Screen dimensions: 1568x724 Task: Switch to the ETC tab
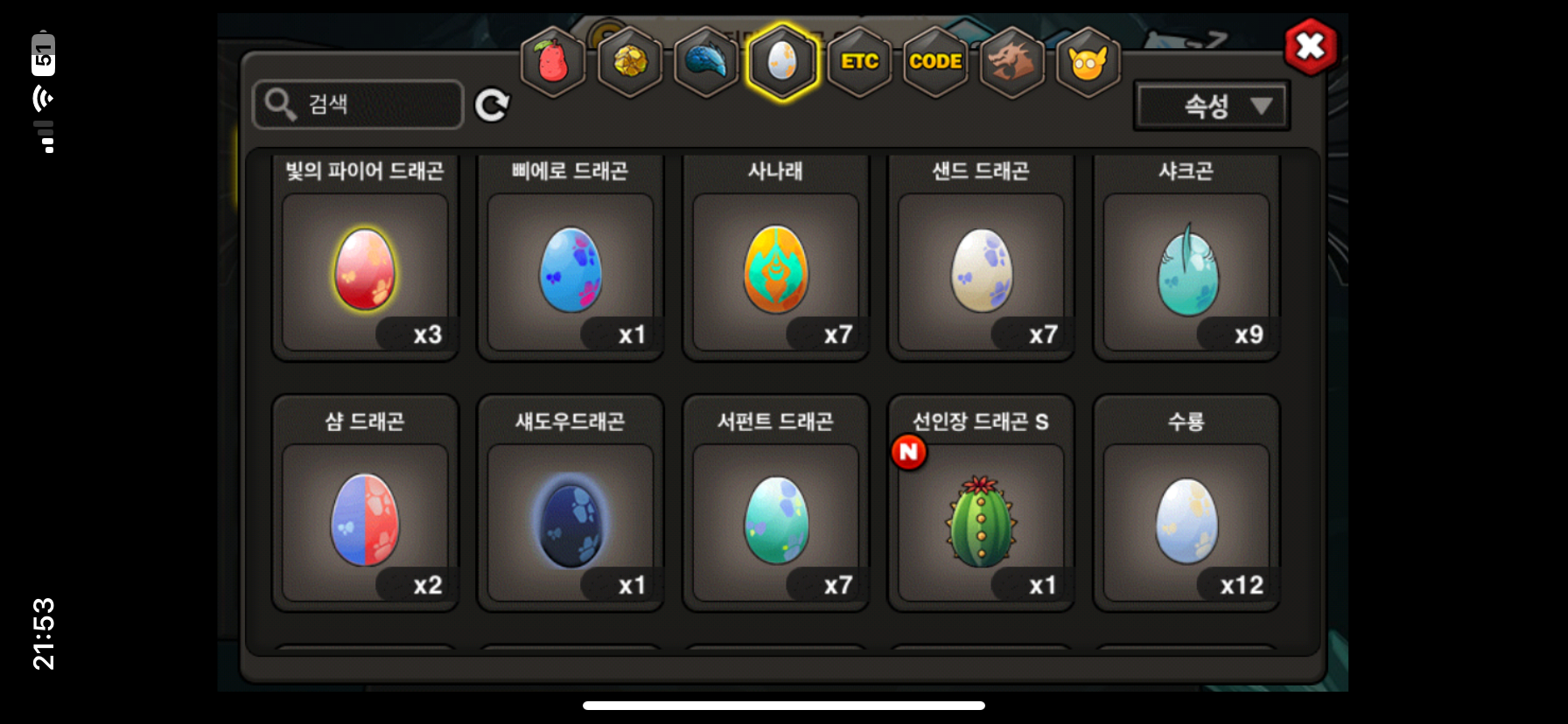point(859,61)
